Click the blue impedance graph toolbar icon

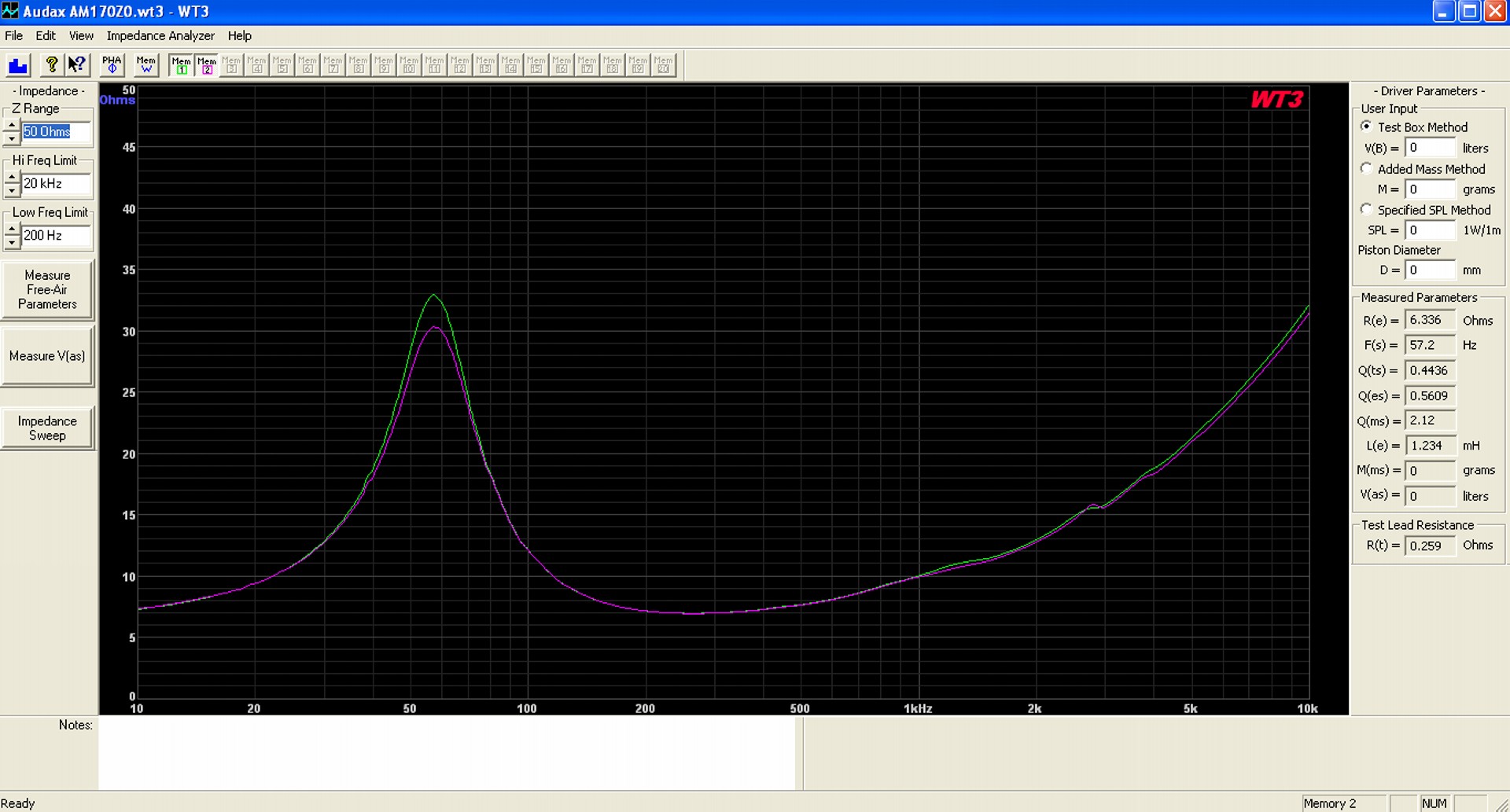(x=18, y=65)
